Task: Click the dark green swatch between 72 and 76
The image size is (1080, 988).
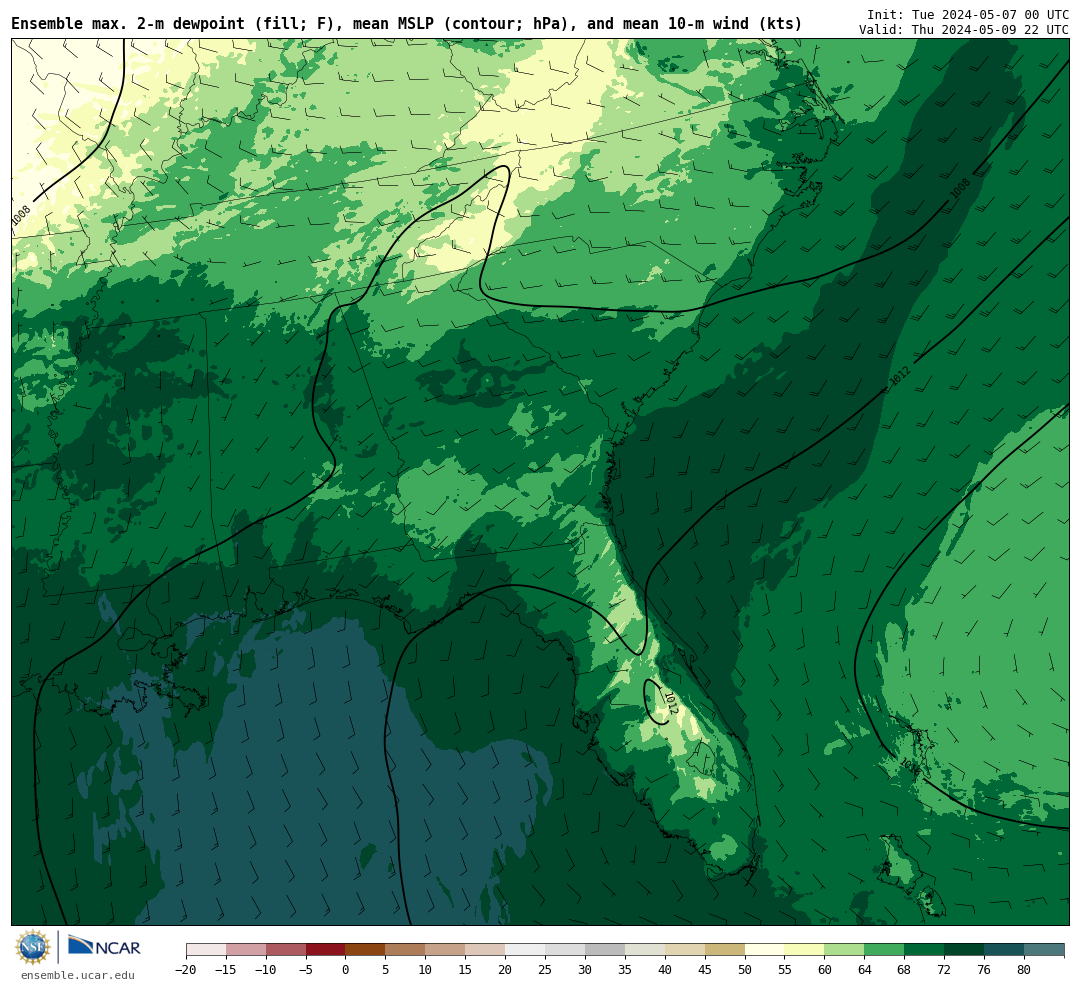Action: pos(964,950)
